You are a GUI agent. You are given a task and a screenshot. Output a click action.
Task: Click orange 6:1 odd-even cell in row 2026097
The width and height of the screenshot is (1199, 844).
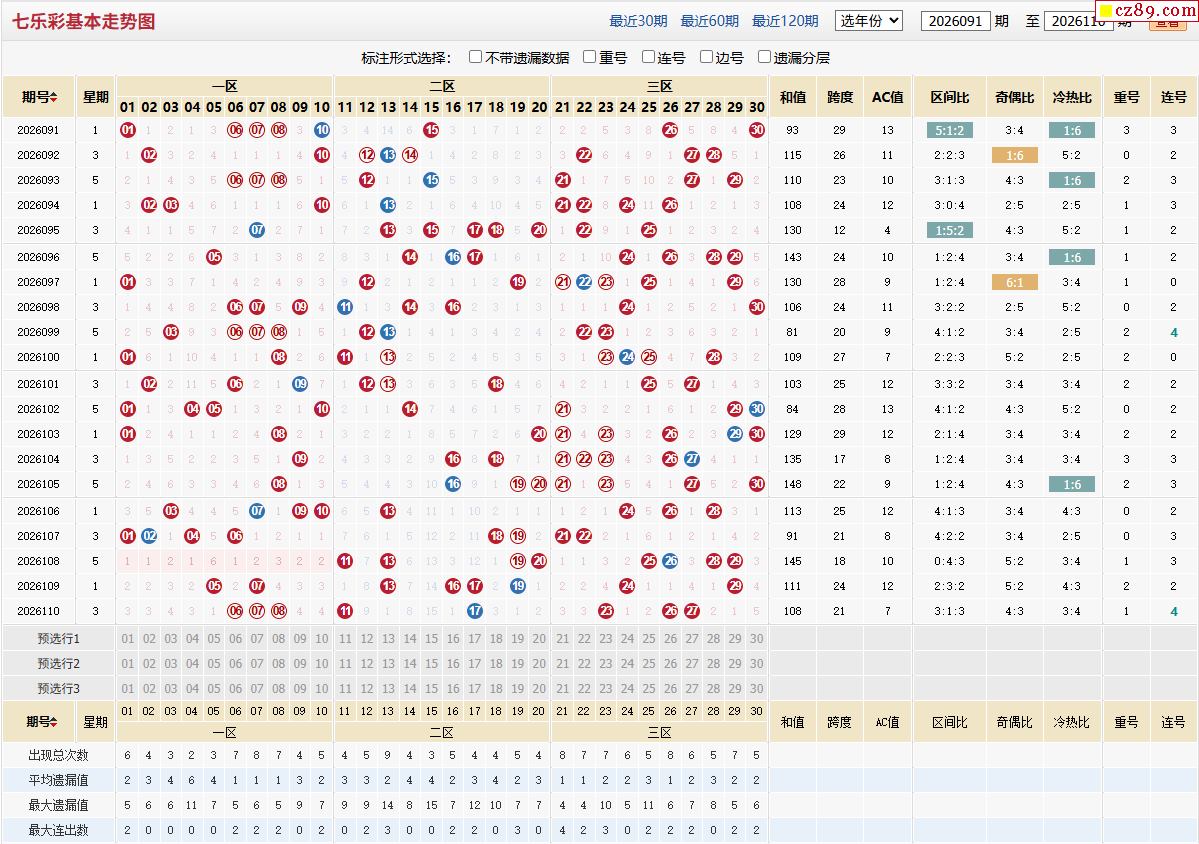click(x=1015, y=282)
